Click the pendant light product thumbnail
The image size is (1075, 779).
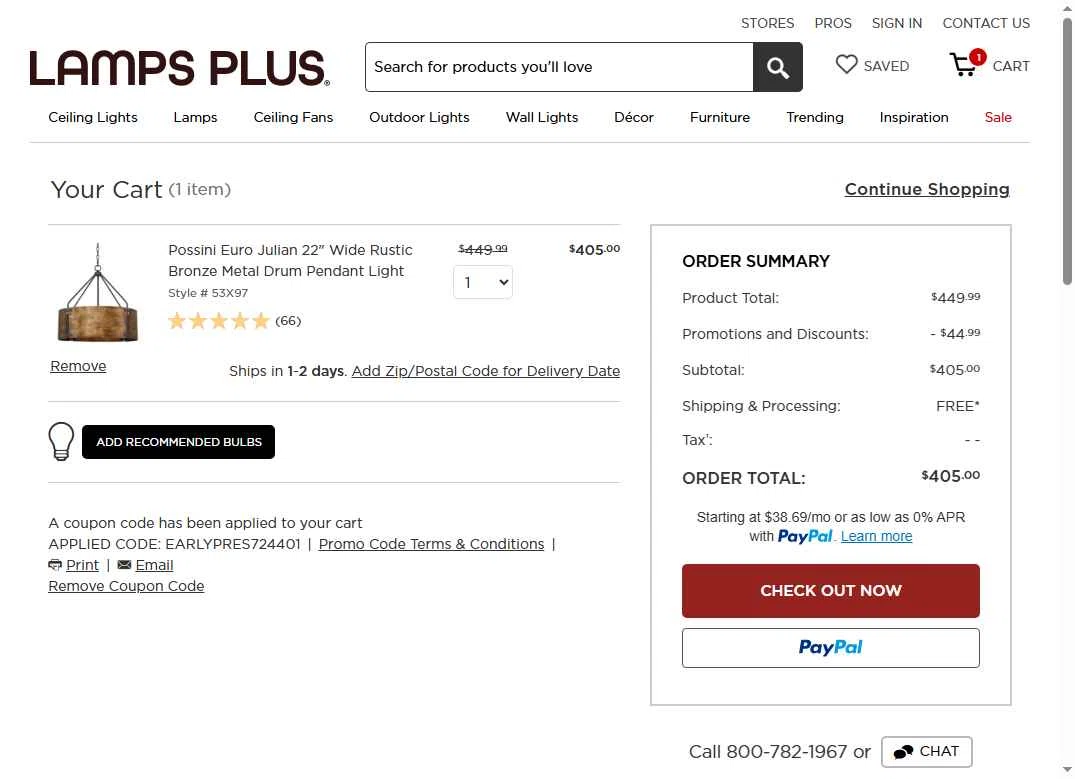tap(97, 294)
